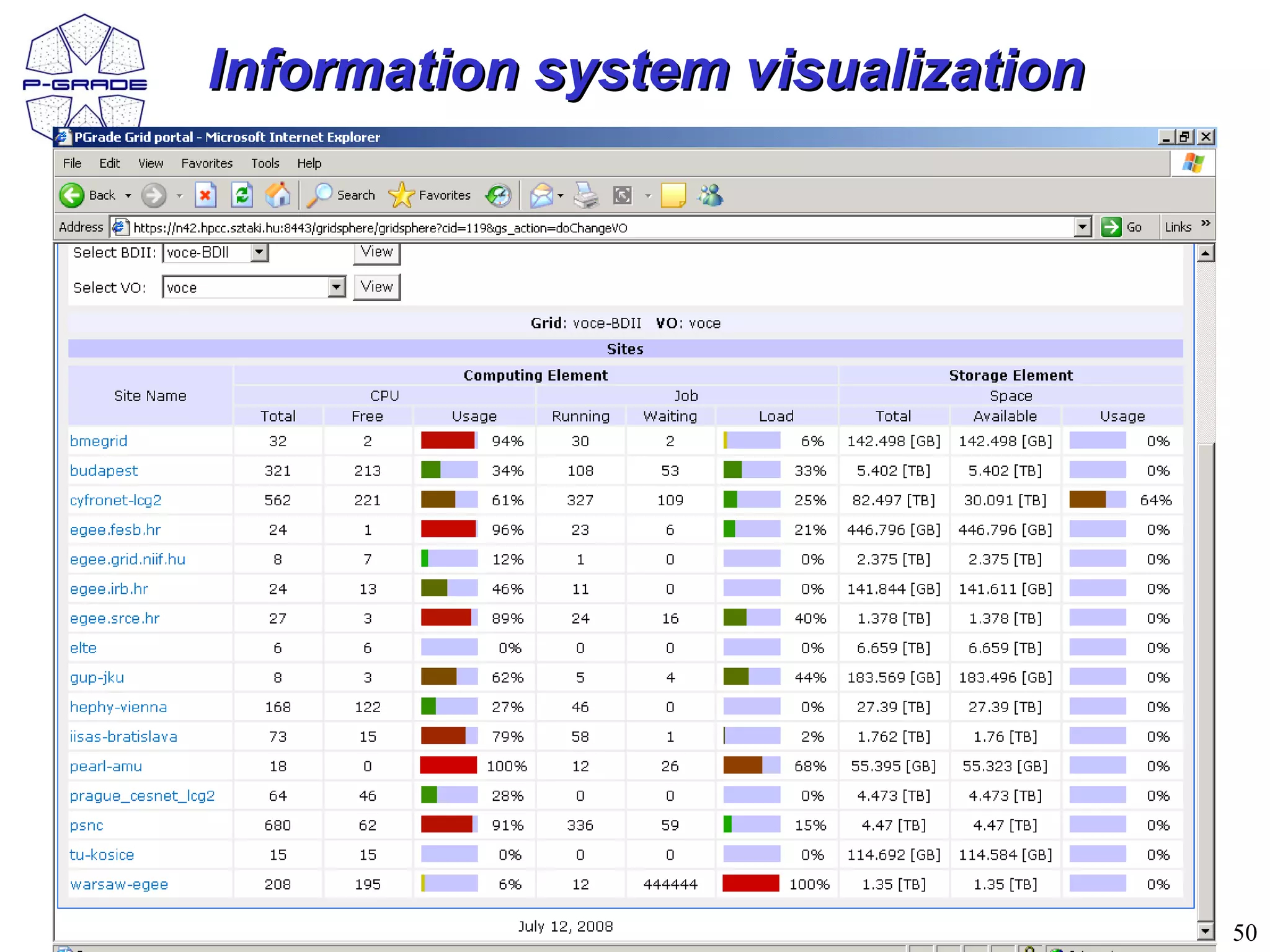Open the History icon

[499, 195]
